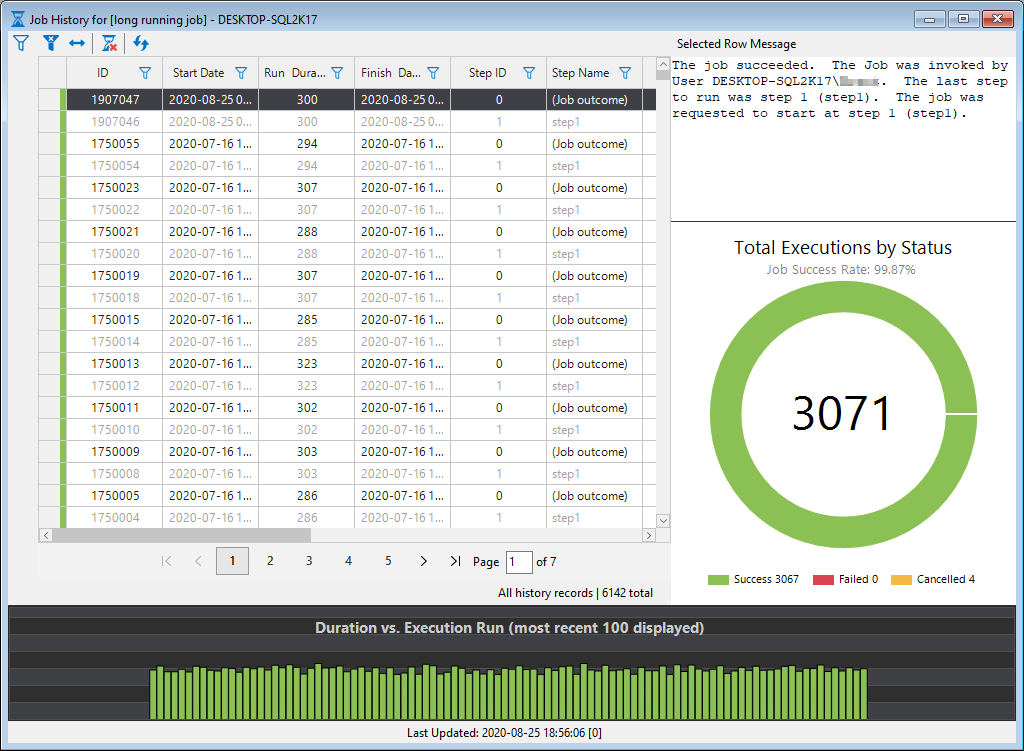Go to the previous page of history
Image resolution: width=1024 pixels, height=751 pixels.
[x=199, y=561]
